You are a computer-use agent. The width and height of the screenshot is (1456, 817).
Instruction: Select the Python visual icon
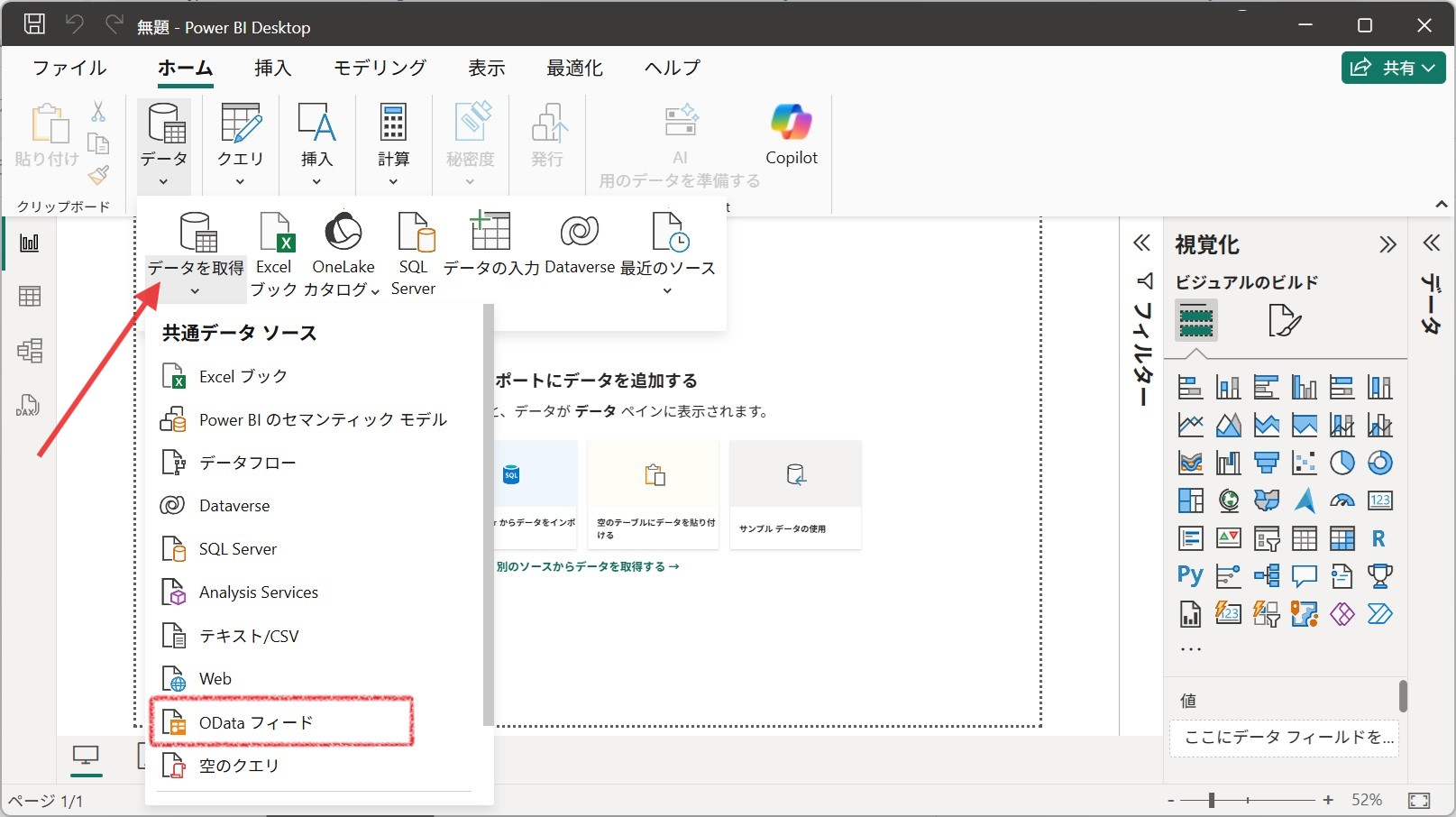tap(1190, 576)
